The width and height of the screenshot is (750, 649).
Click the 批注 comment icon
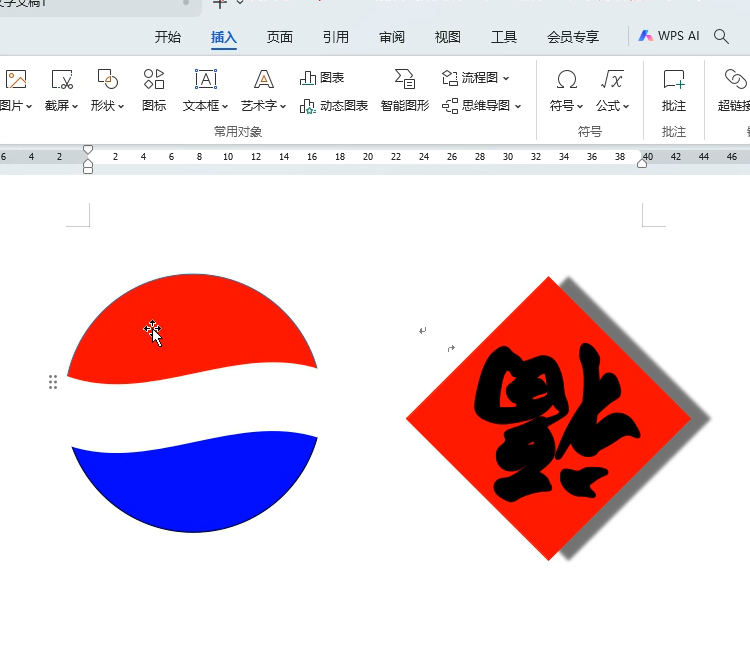coord(674,79)
